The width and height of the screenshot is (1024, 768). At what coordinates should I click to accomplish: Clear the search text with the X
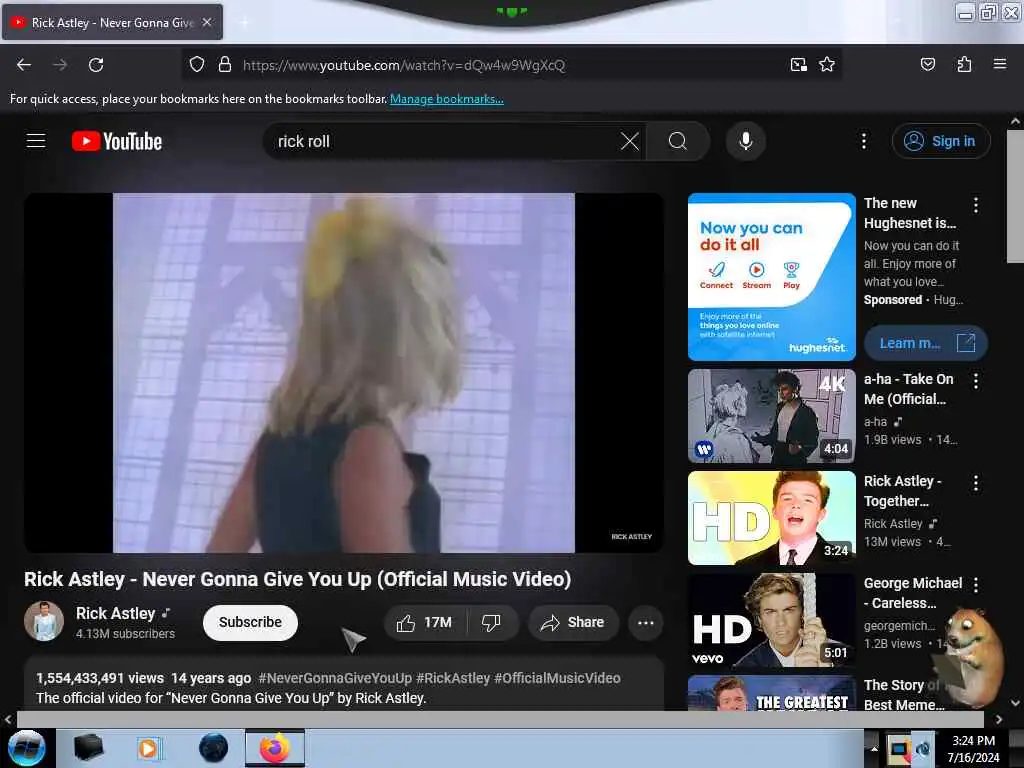[x=630, y=141]
